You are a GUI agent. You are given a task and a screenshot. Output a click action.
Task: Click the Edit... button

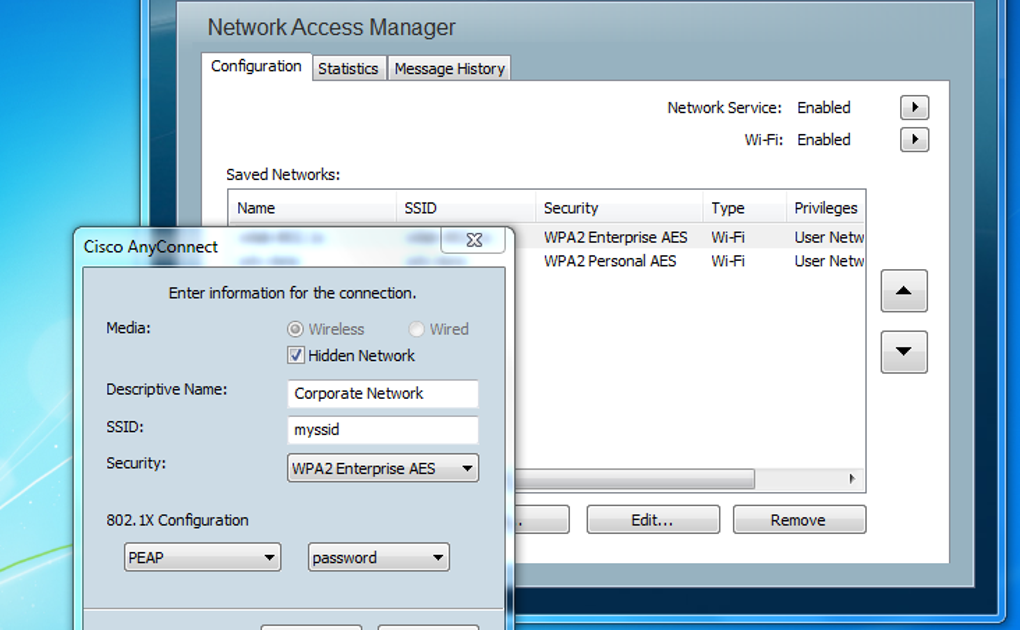[653, 520]
